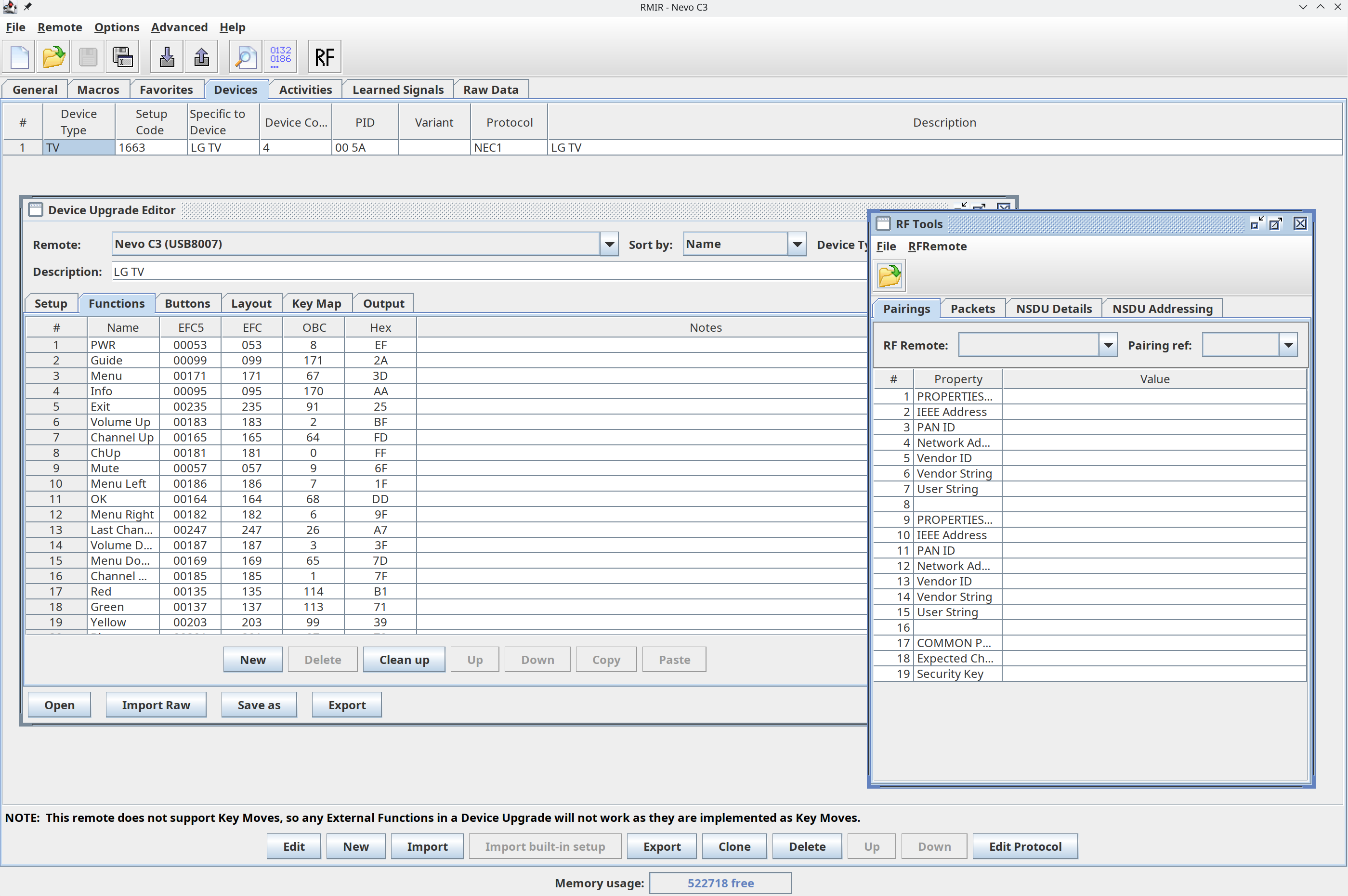
Task: Click the New file toolbar icon
Action: point(19,57)
